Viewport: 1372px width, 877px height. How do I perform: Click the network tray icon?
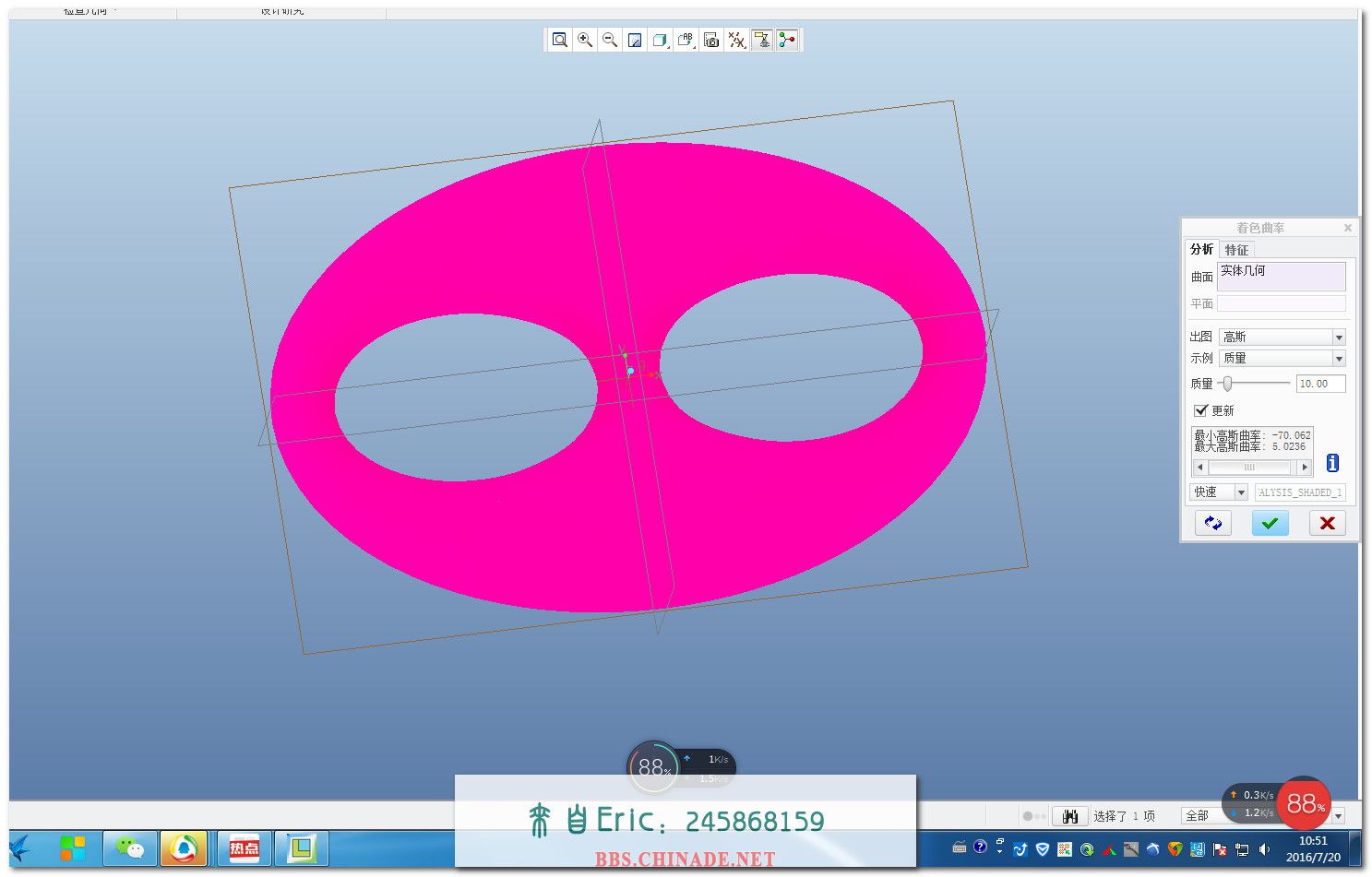[1243, 849]
